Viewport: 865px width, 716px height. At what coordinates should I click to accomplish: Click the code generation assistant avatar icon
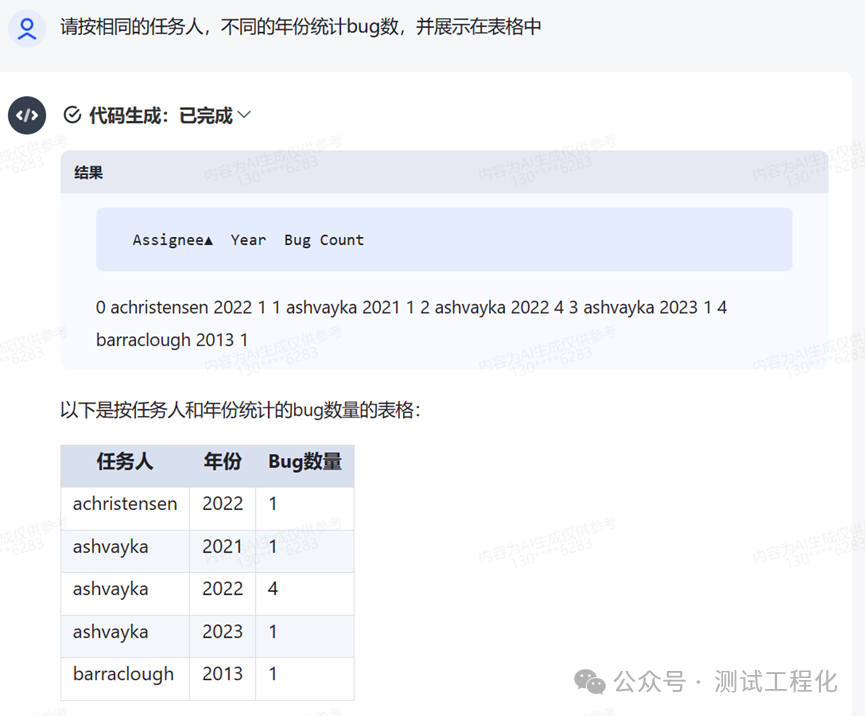point(27,115)
